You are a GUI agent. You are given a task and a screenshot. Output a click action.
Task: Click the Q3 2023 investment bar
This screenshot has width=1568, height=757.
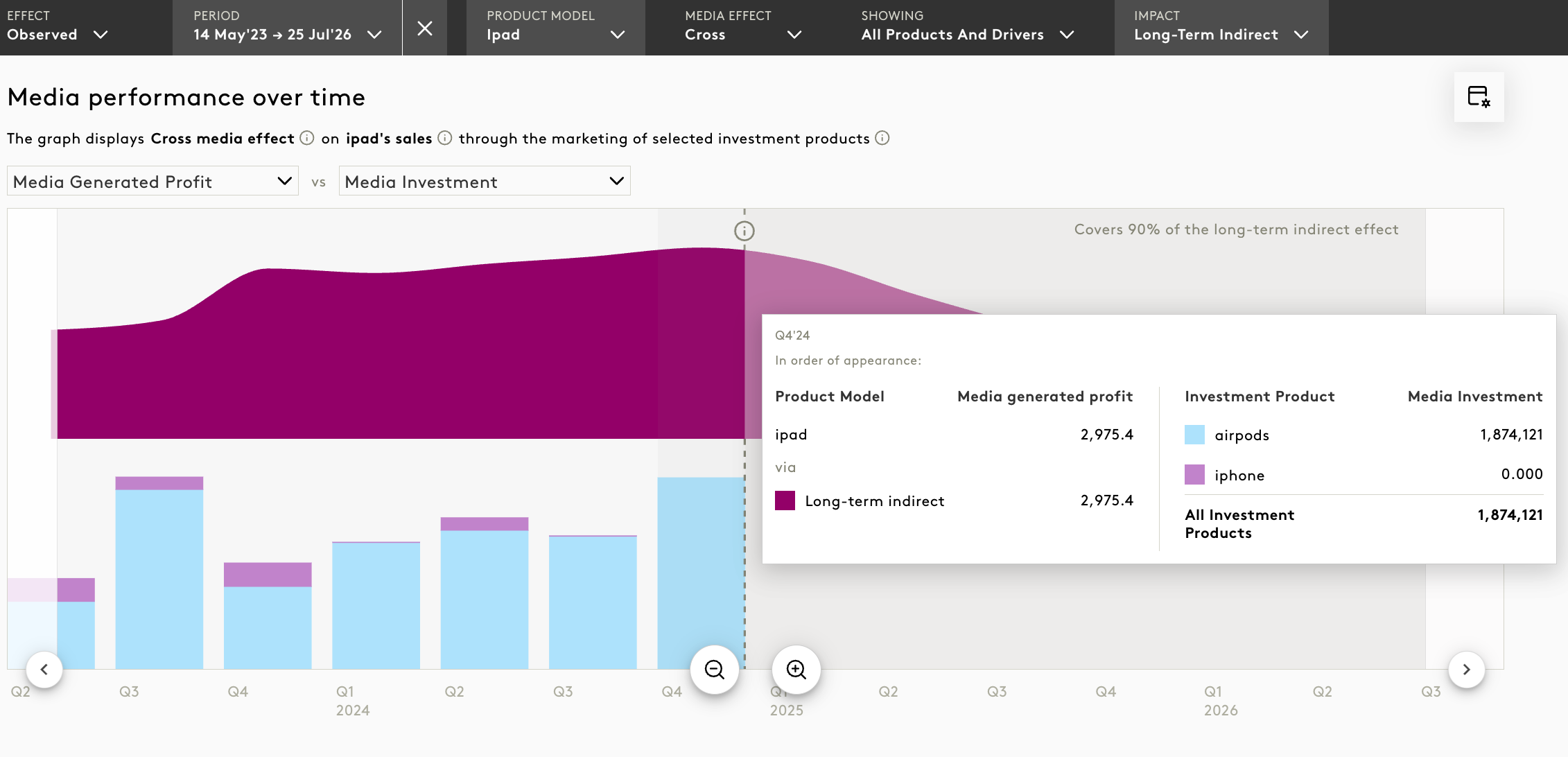159,575
